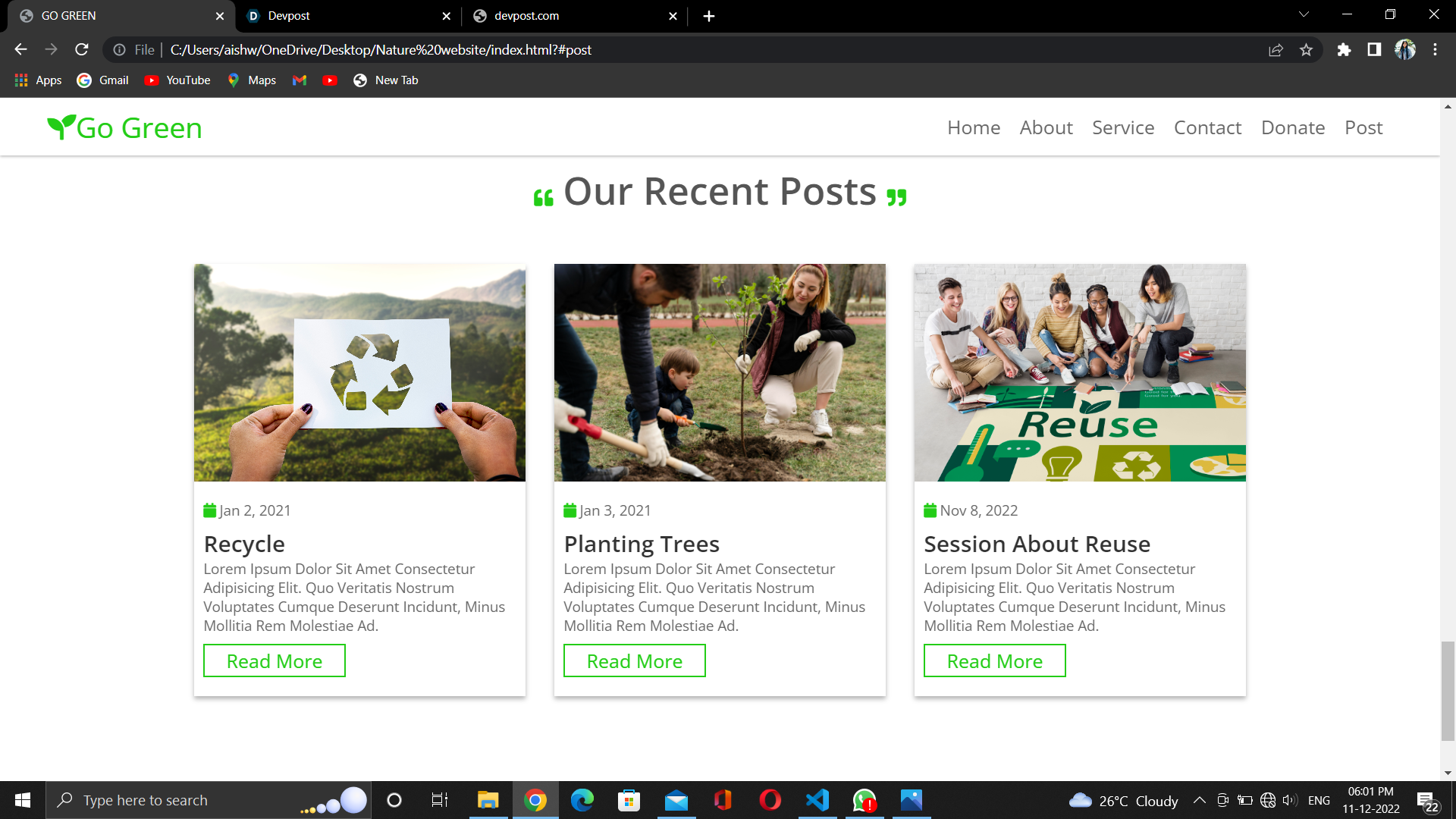
Task: Bookmark the page using the star
Action: (1307, 50)
